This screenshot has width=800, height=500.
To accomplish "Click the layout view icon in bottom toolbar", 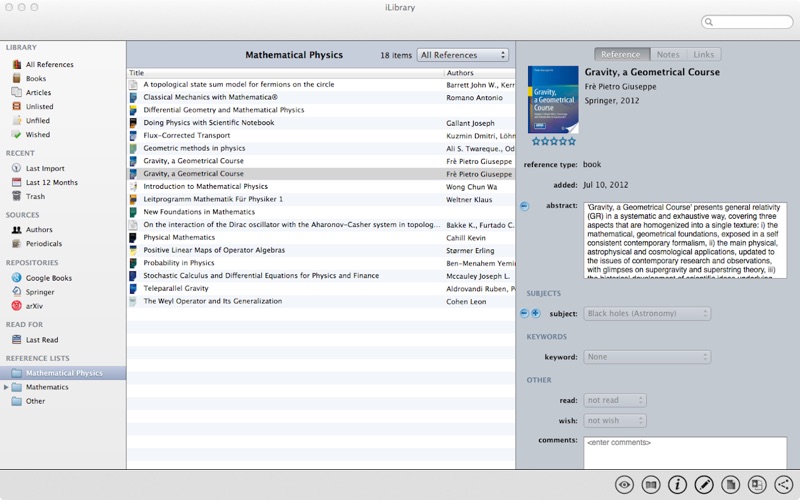I will [757, 485].
